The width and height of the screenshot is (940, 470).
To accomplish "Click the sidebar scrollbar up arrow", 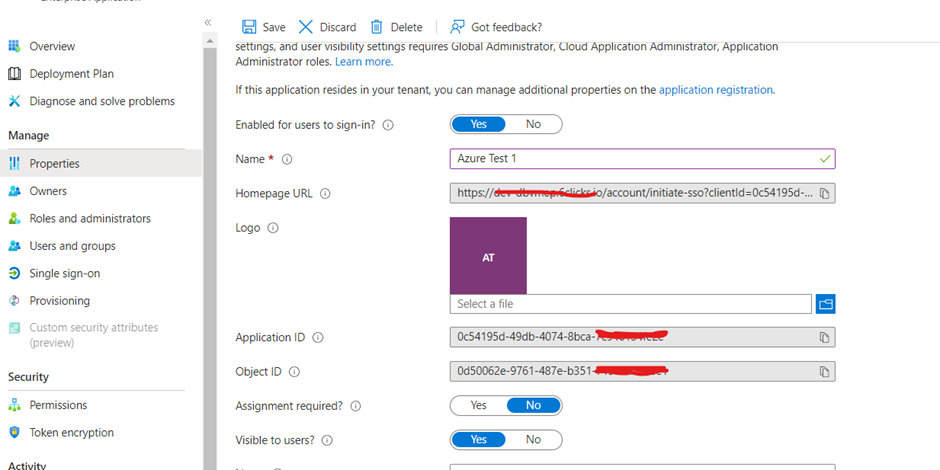I will [x=209, y=41].
